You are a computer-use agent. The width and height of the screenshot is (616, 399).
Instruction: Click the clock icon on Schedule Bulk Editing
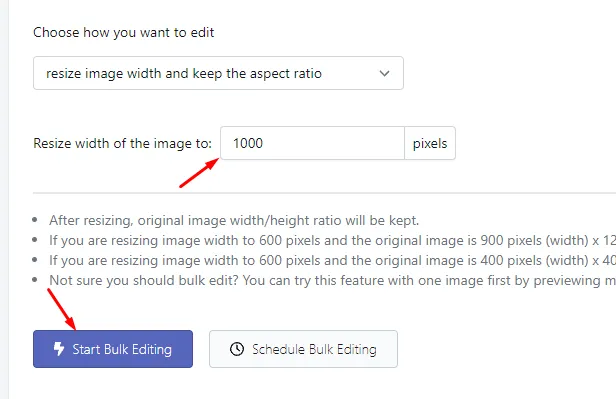(237, 349)
